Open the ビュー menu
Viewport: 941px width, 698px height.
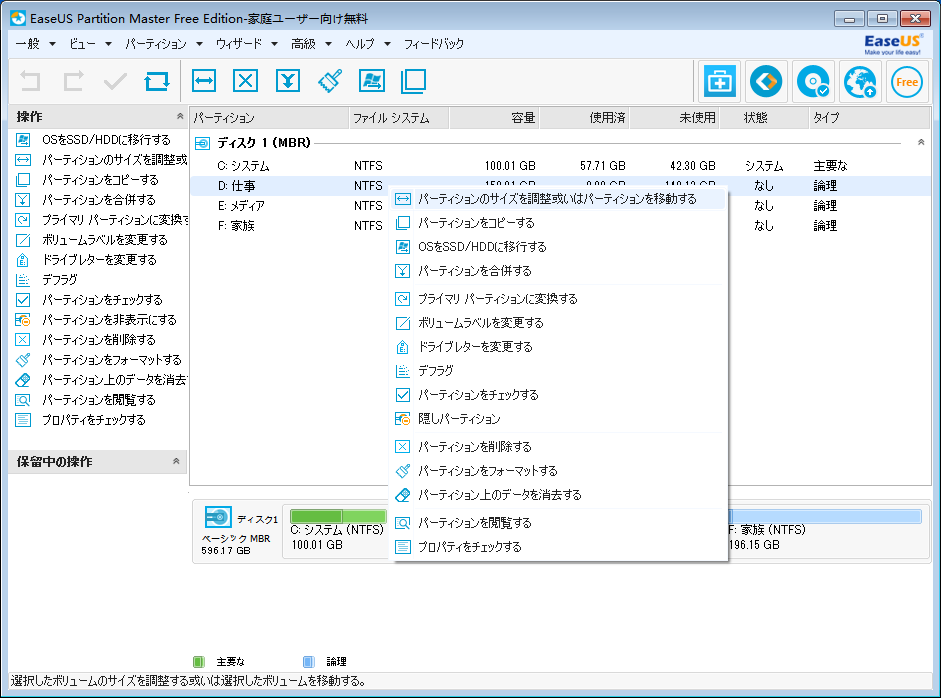[x=82, y=44]
